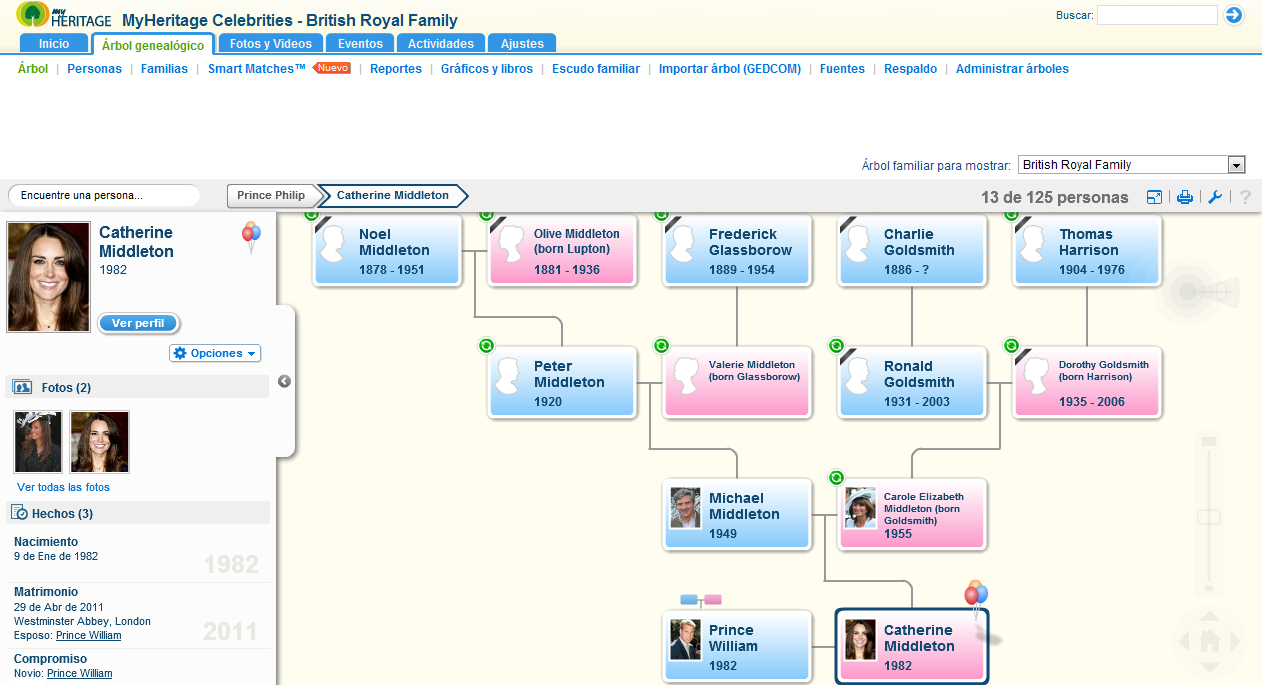Viewport: 1262px width, 685px height.
Task: Pan the tree left with the left arrow
Action: tap(1184, 641)
